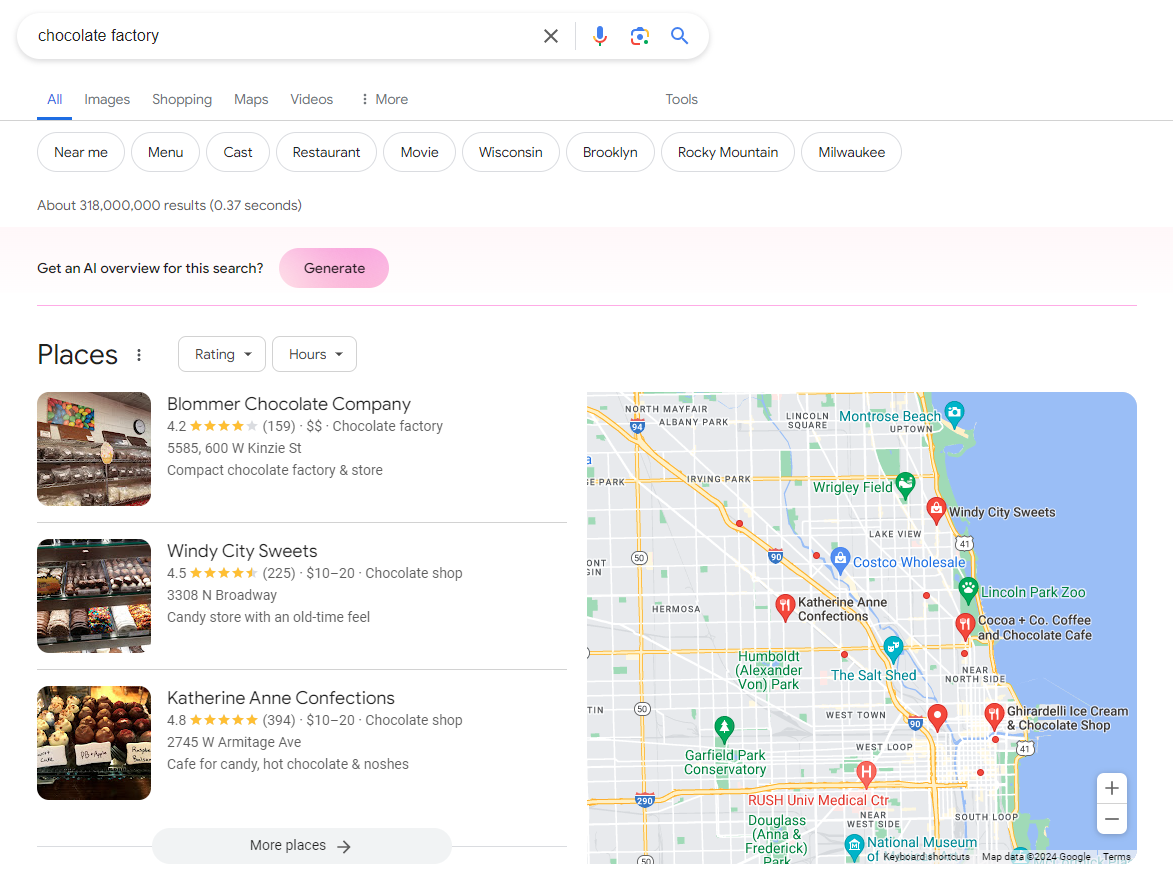
Task: Click the Cocoa + Co. Coffee map pin
Action: 965,625
